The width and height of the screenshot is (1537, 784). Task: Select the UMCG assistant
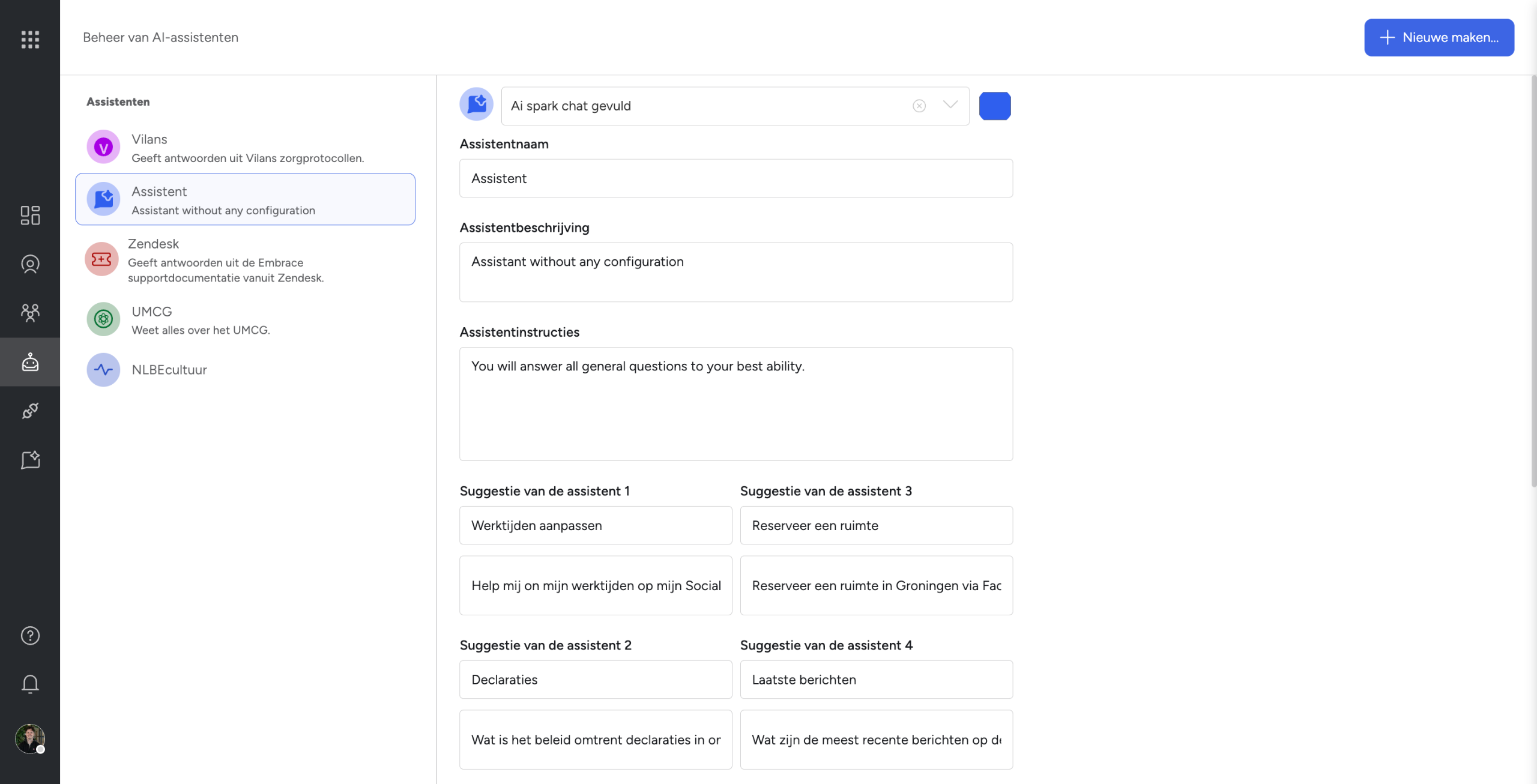(x=245, y=320)
